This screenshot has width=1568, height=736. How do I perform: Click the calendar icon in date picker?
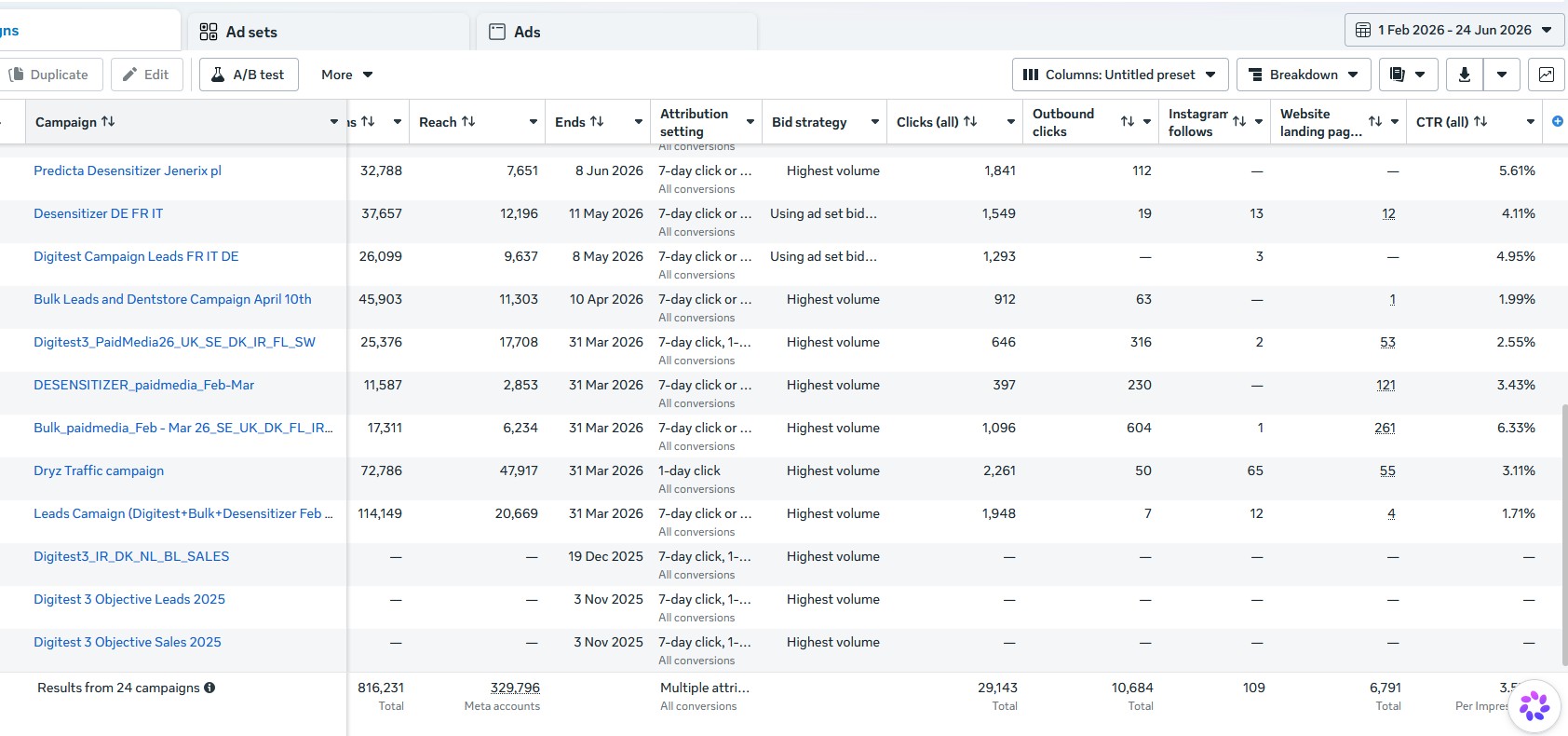(x=1363, y=30)
